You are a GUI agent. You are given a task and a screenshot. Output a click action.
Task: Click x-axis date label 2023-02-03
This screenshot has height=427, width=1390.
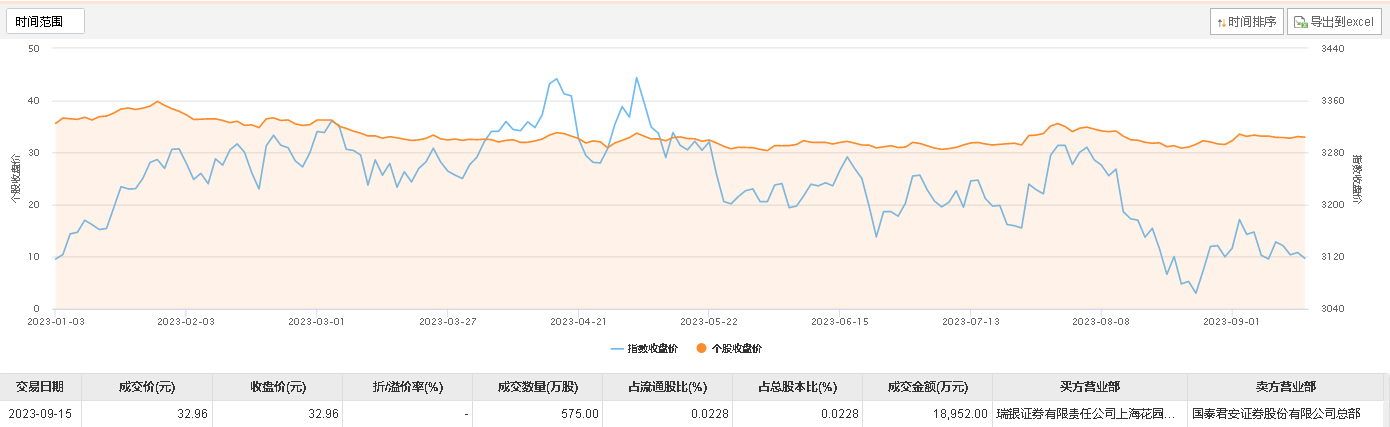point(186,322)
